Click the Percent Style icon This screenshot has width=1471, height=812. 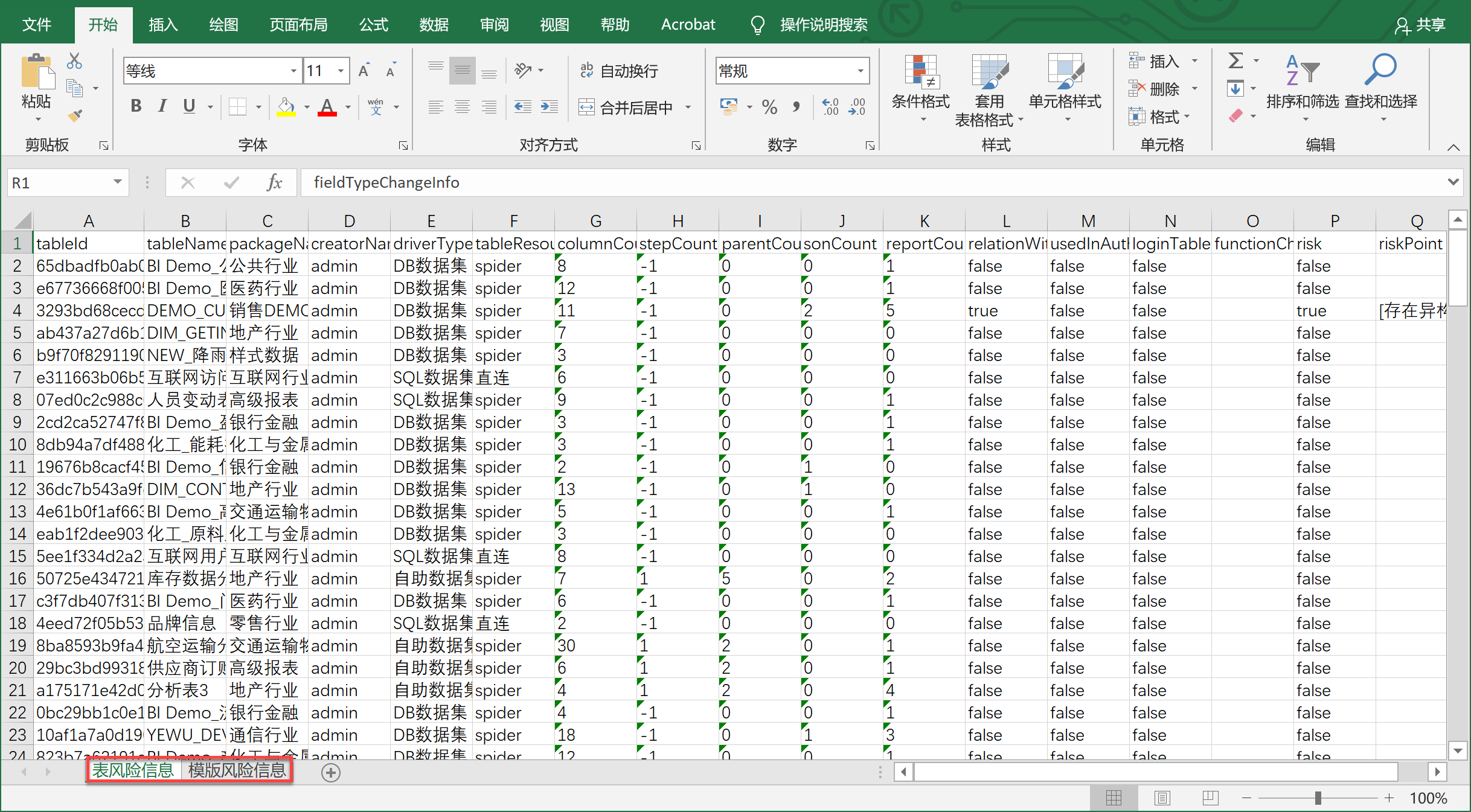[x=769, y=107]
